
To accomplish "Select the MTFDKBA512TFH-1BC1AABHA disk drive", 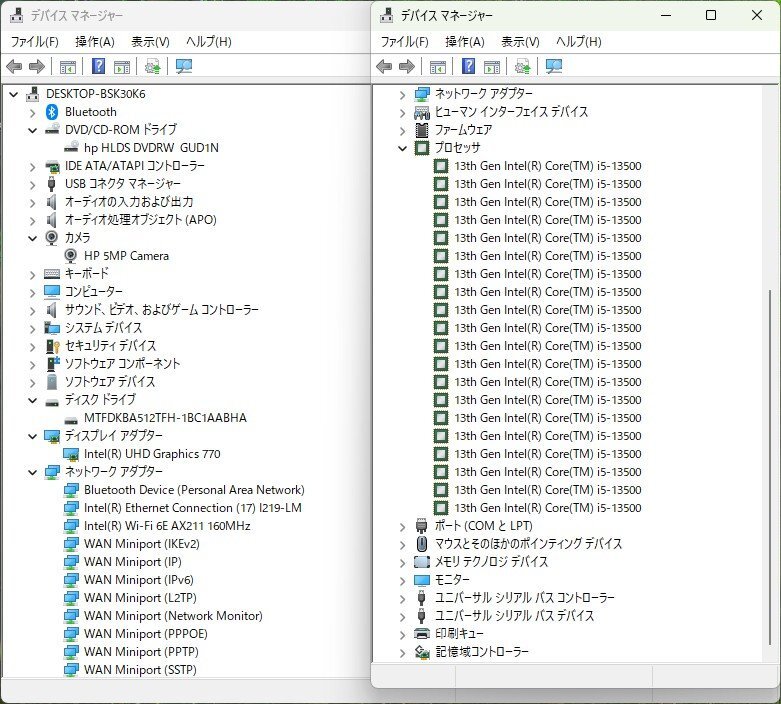I will point(165,418).
